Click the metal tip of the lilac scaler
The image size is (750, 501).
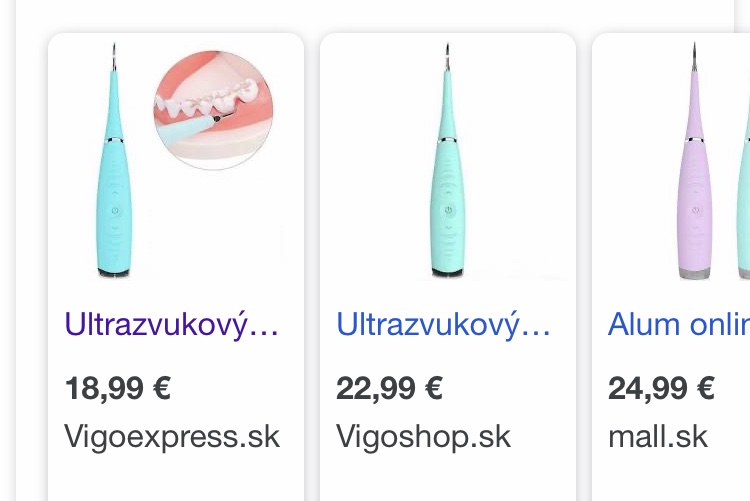[x=695, y=56]
